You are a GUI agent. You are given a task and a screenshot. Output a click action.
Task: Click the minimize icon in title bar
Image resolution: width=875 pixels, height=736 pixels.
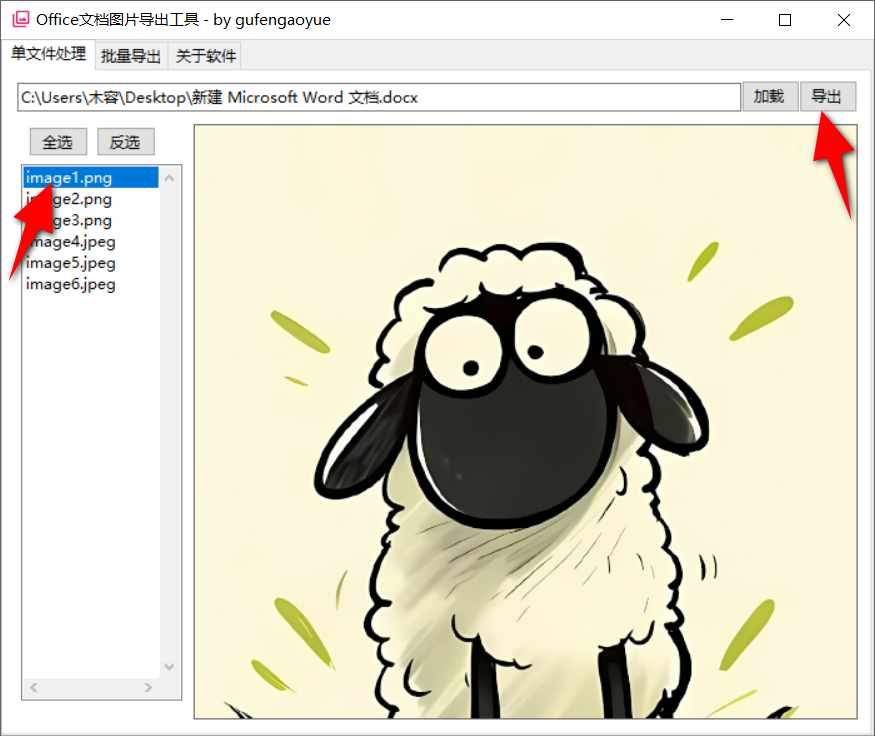726,20
